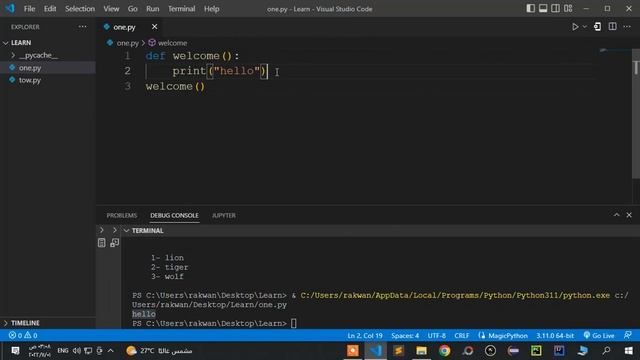Open taskbar search magnifier
This screenshot has width=640, height=360.
coord(607,351)
